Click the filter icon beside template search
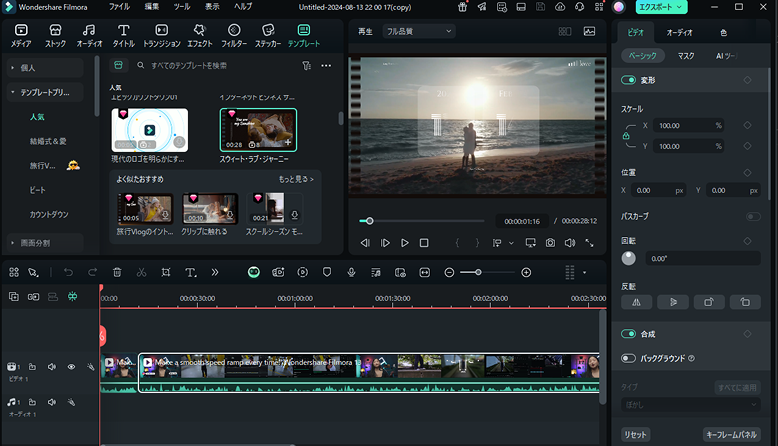The image size is (778, 446). (307, 65)
